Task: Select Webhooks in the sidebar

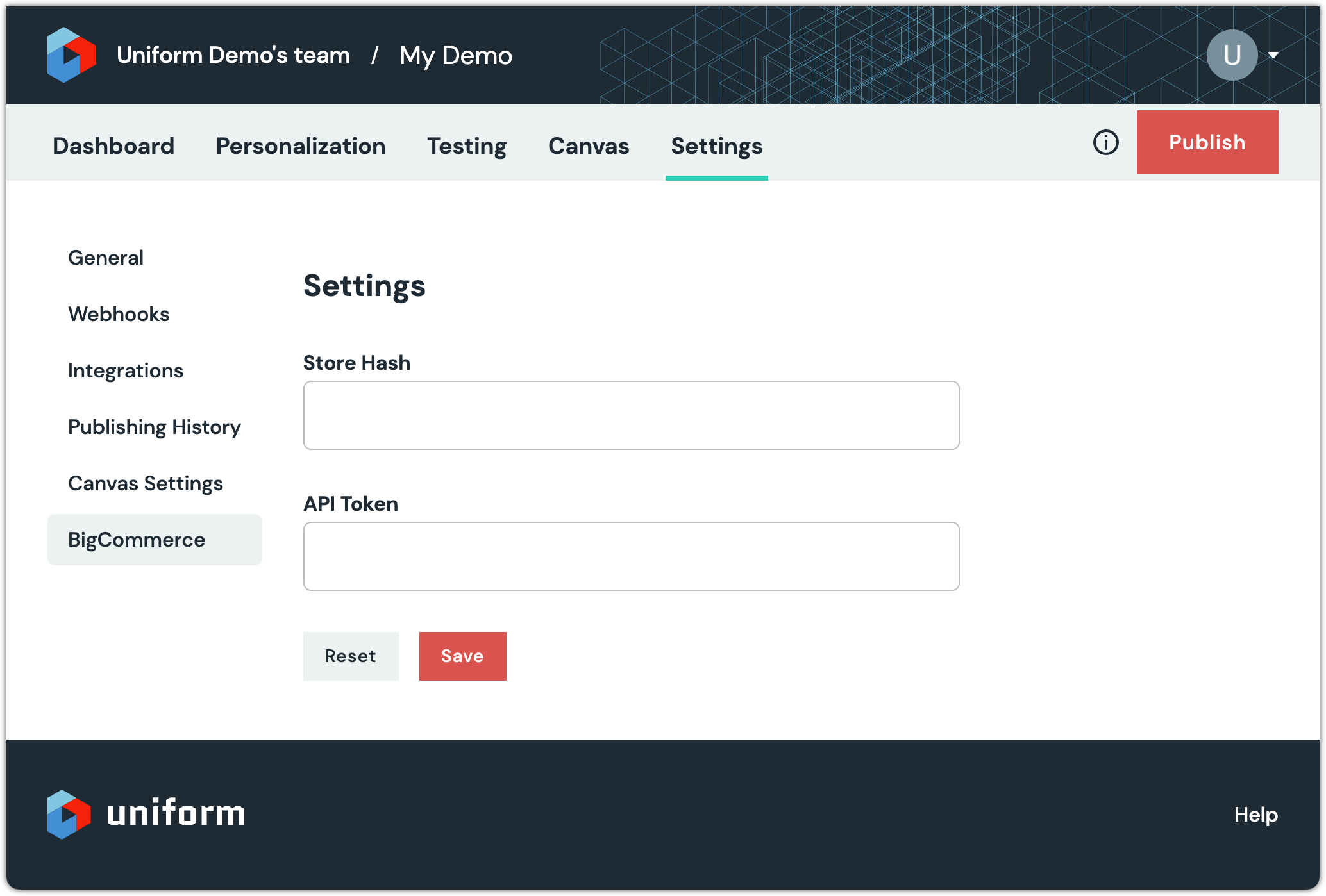Action: [119, 314]
